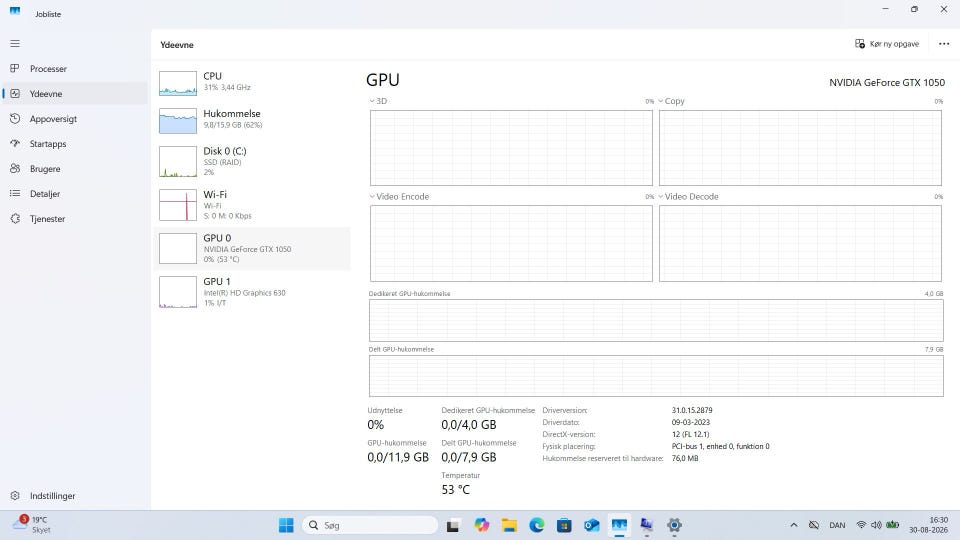Open the Windows Start menu
Image resolution: width=960 pixels, height=540 pixels.
(286, 525)
